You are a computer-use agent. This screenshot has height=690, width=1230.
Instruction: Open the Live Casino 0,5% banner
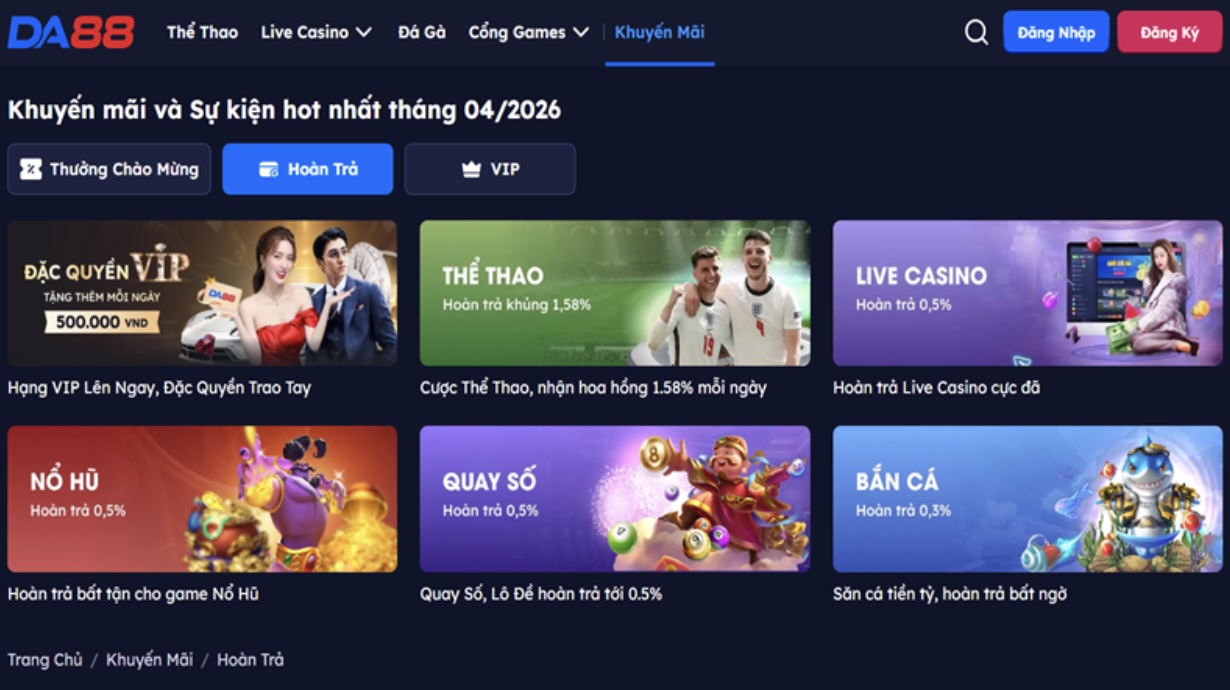(1027, 293)
